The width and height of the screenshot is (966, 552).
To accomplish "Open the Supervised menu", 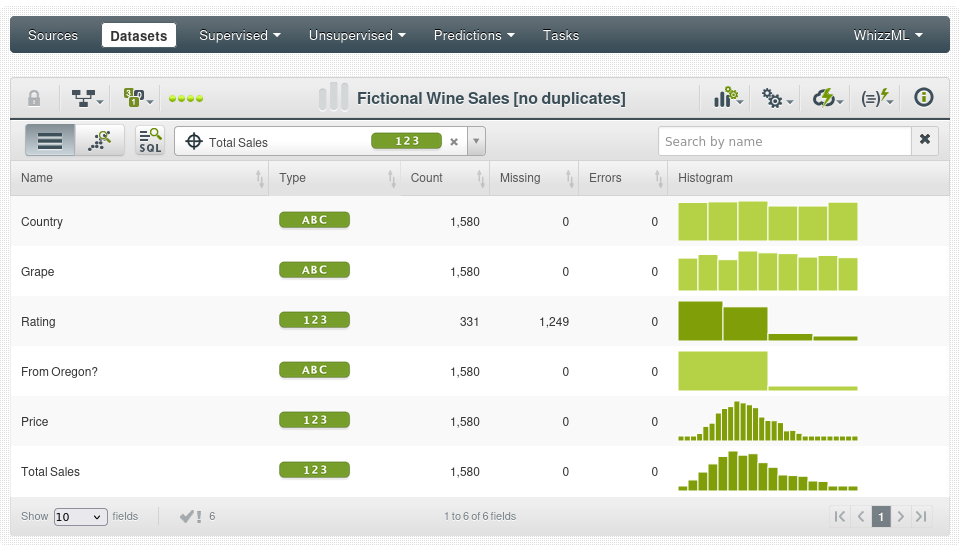I will click(239, 35).
